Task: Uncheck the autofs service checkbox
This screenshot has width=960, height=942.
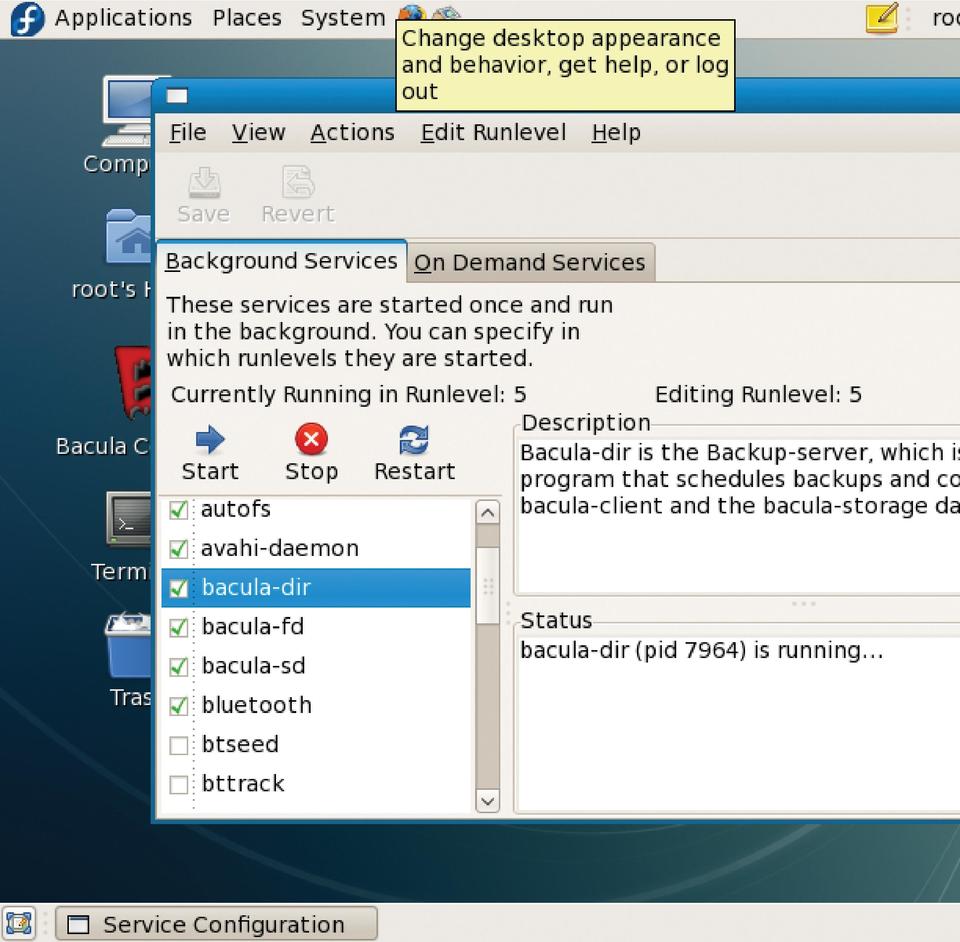Action: point(179,510)
